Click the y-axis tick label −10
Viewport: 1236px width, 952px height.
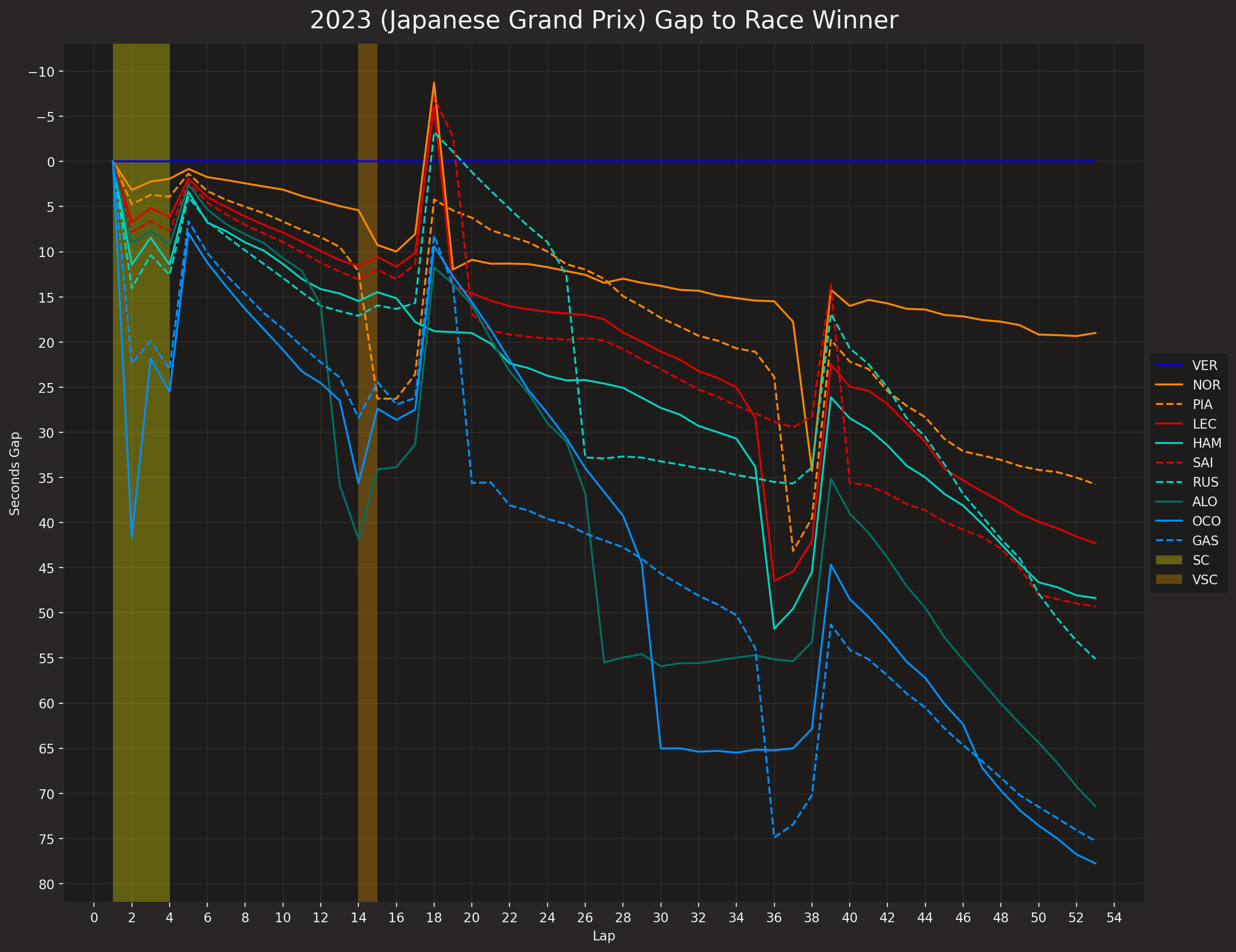pyautogui.click(x=41, y=72)
